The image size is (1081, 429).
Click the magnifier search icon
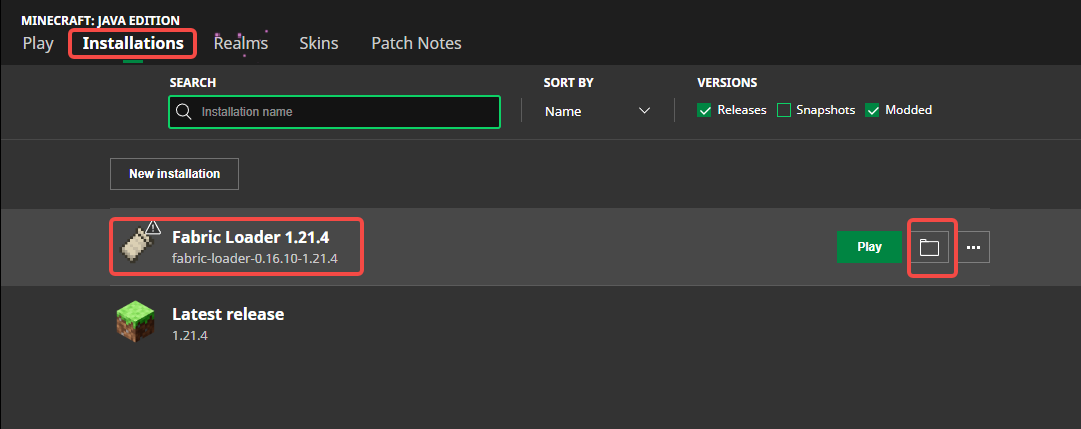[183, 112]
